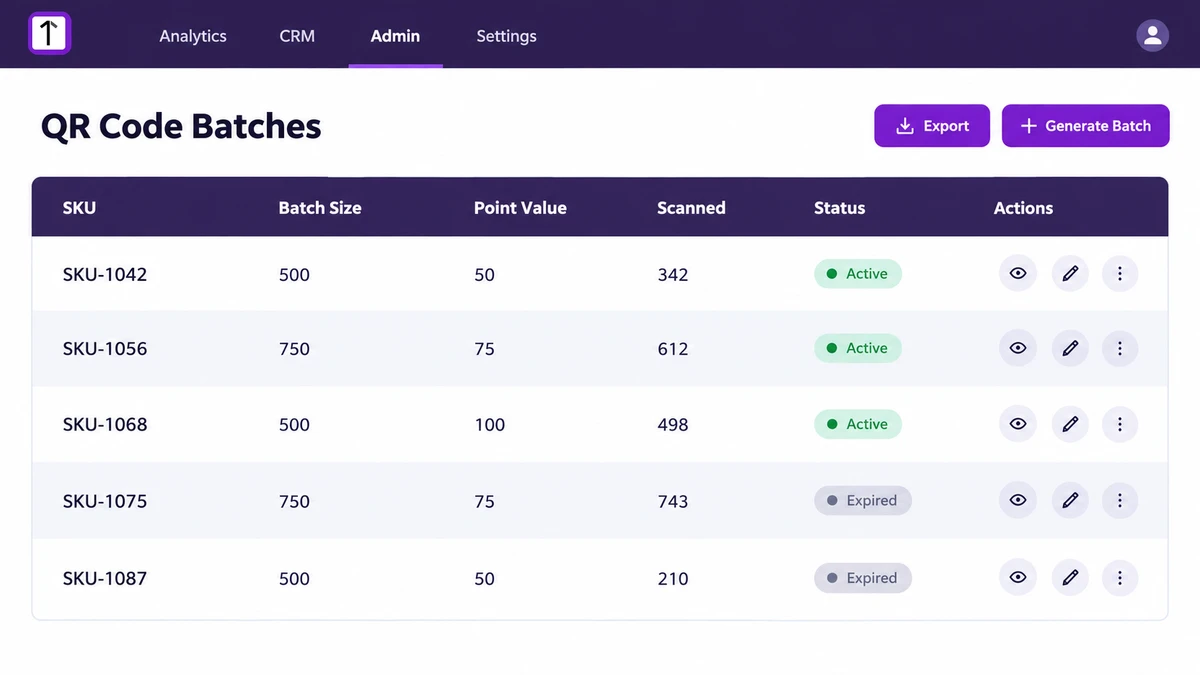Select the SKU-1068 cell
Image resolution: width=1200 pixels, height=675 pixels.
tap(105, 425)
